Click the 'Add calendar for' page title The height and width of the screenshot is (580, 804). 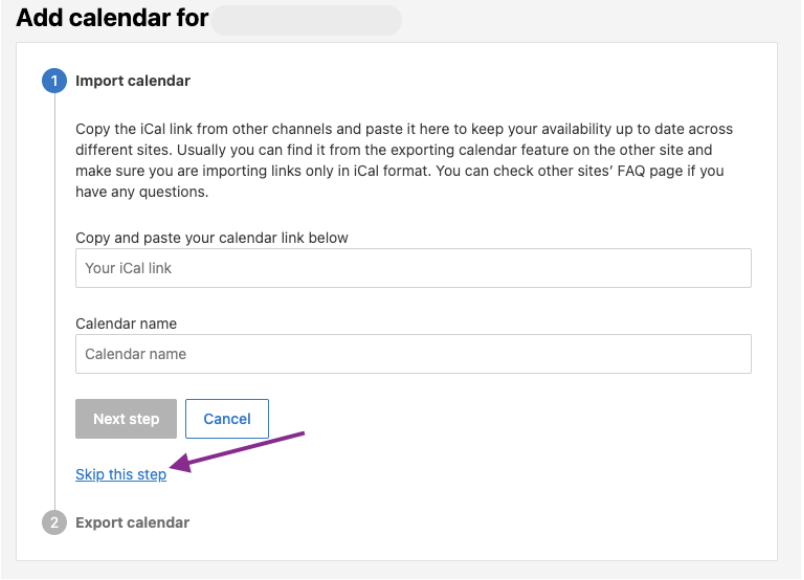click(x=111, y=20)
